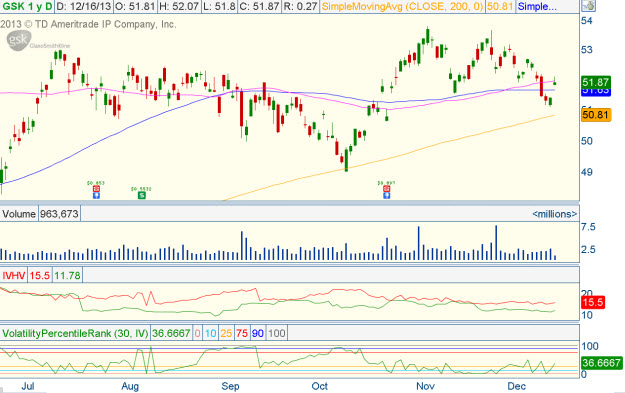The height and width of the screenshot is (393, 625).
Task: Open the chart settings icon at top right
Action: [x=588, y=6]
